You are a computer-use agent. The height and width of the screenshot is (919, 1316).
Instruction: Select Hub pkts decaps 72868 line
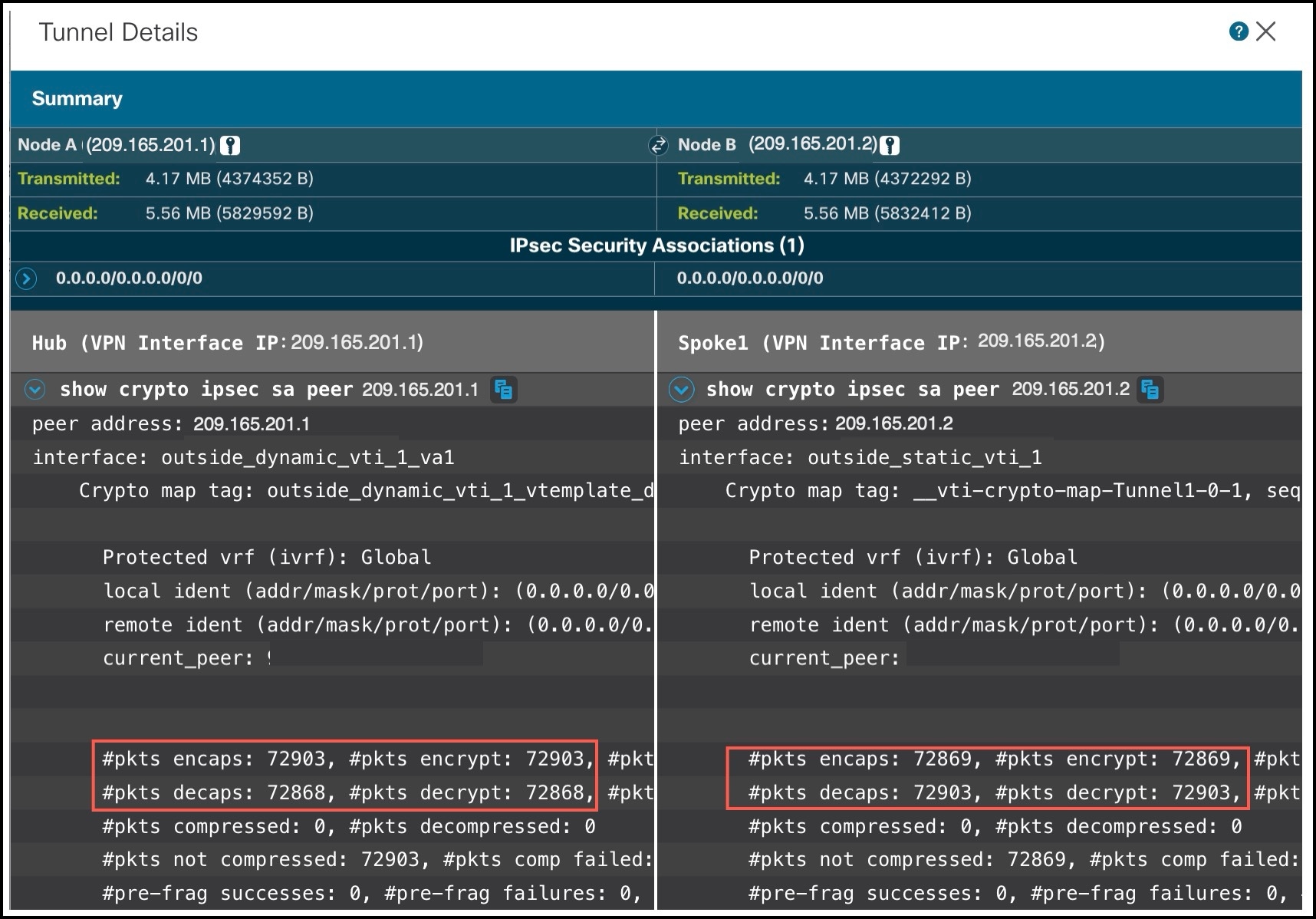click(x=378, y=793)
